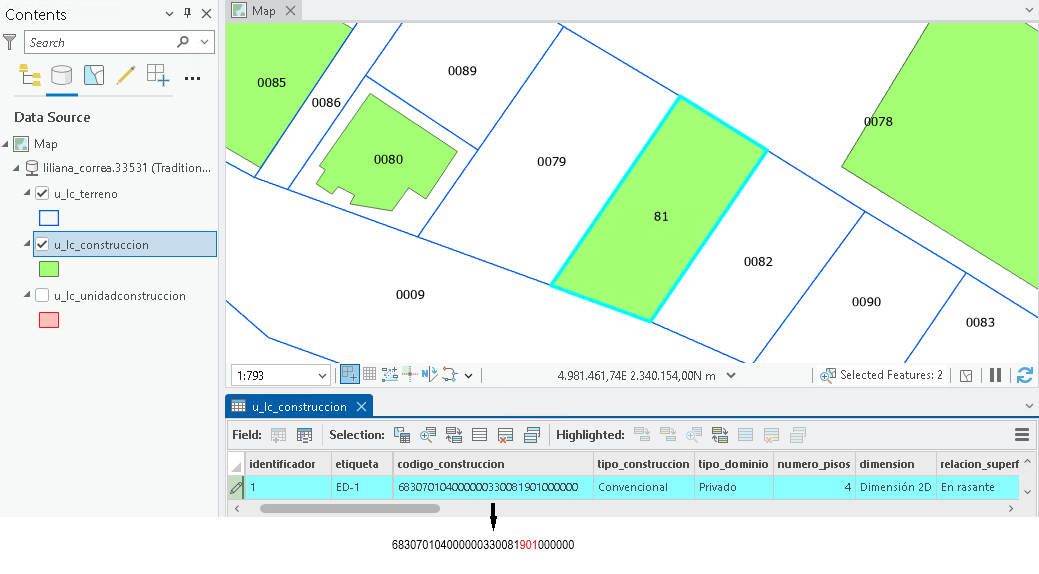Open the attribute table menu icon
1039x574 pixels.
pos(1022,435)
